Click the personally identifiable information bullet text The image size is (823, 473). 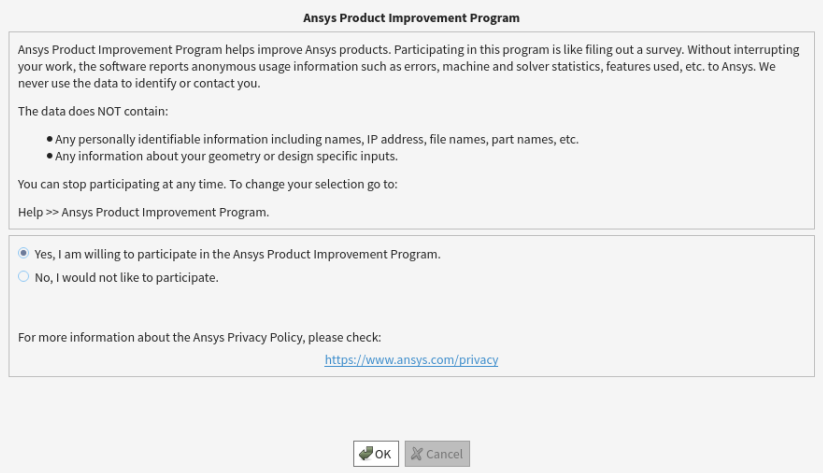pyautogui.click(x=317, y=139)
